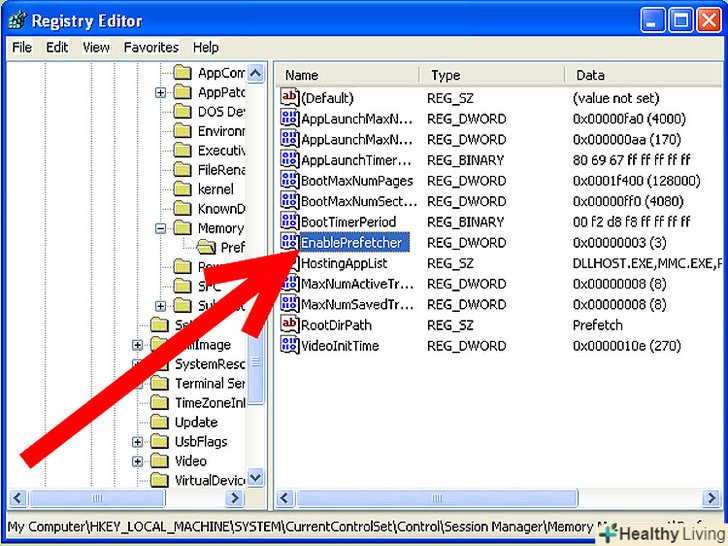This screenshot has height=546, width=728.
Task: Click the Update folder icon
Action: 159,422
